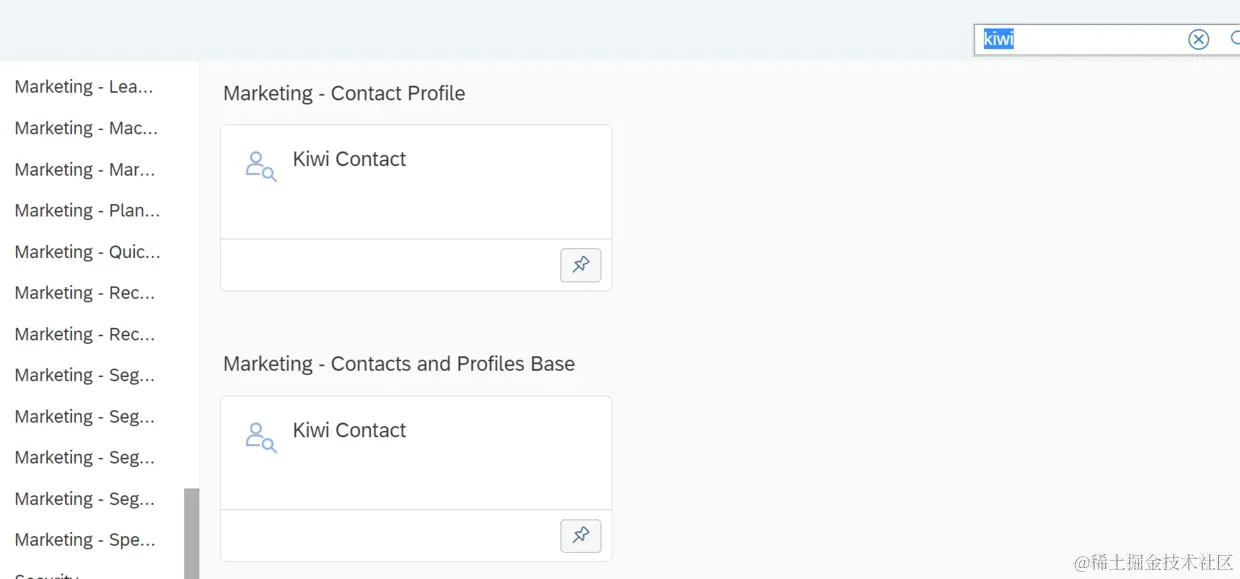Click contact icon in Marketing - Contact Profile tile
This screenshot has width=1240, height=579.
[260, 166]
